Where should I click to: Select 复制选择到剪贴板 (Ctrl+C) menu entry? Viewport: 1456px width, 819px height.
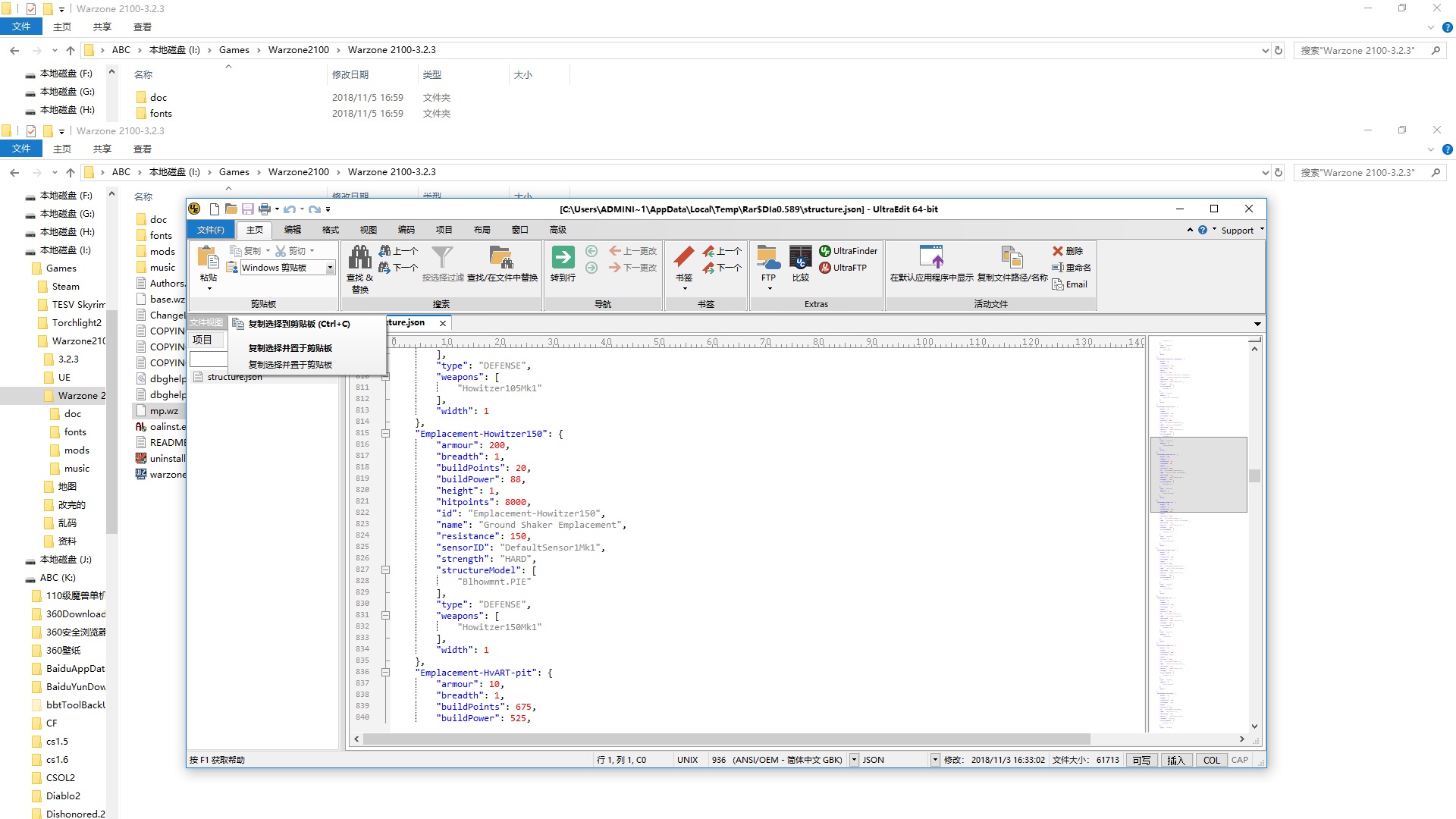click(299, 324)
